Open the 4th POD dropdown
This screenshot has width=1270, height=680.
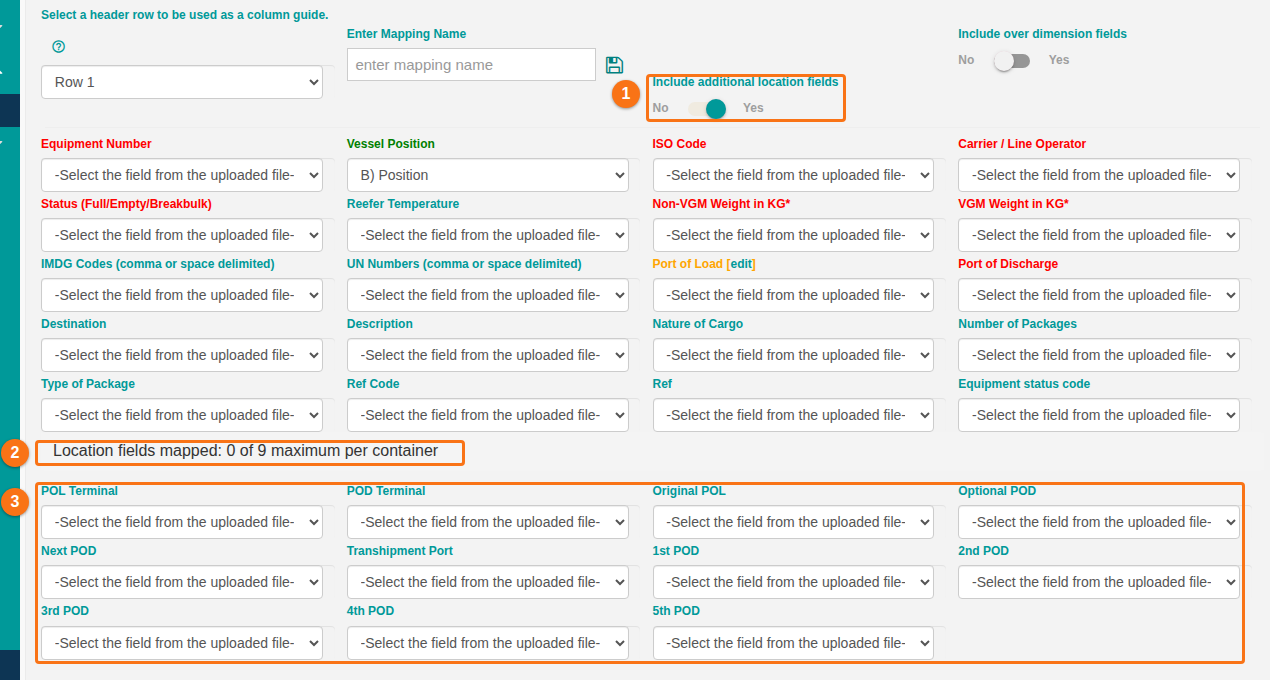(488, 643)
